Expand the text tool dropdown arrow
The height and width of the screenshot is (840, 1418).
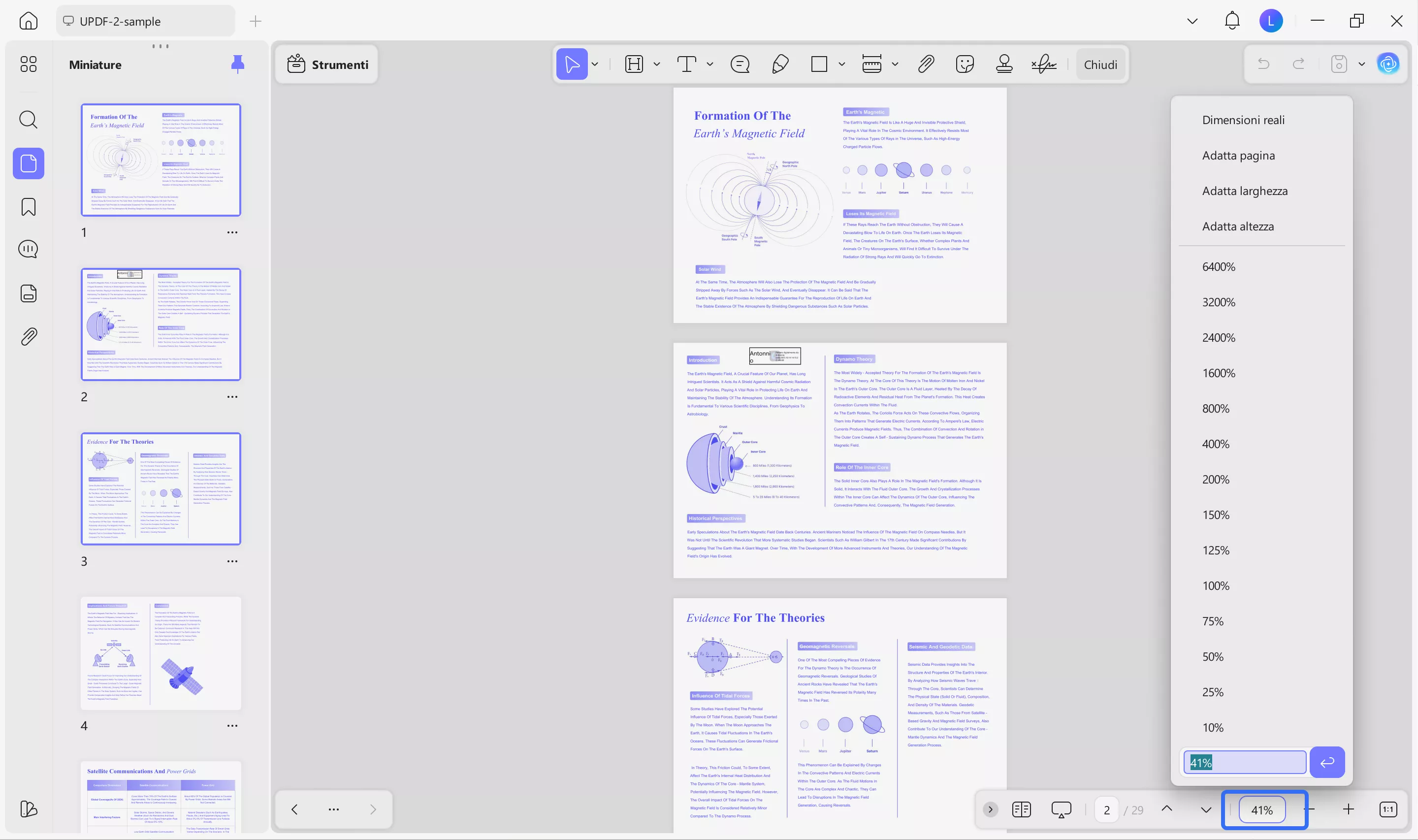point(709,65)
